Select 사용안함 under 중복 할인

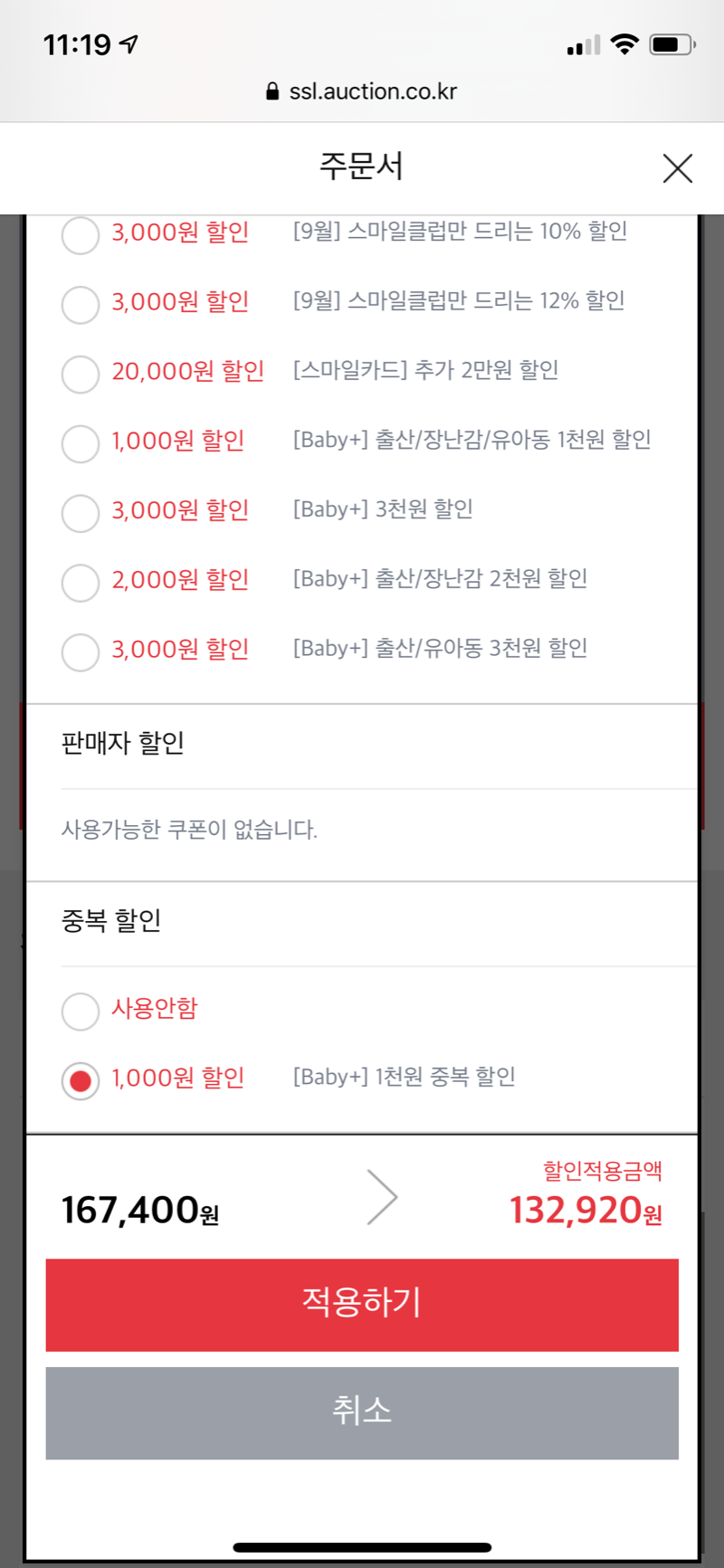[81, 1011]
